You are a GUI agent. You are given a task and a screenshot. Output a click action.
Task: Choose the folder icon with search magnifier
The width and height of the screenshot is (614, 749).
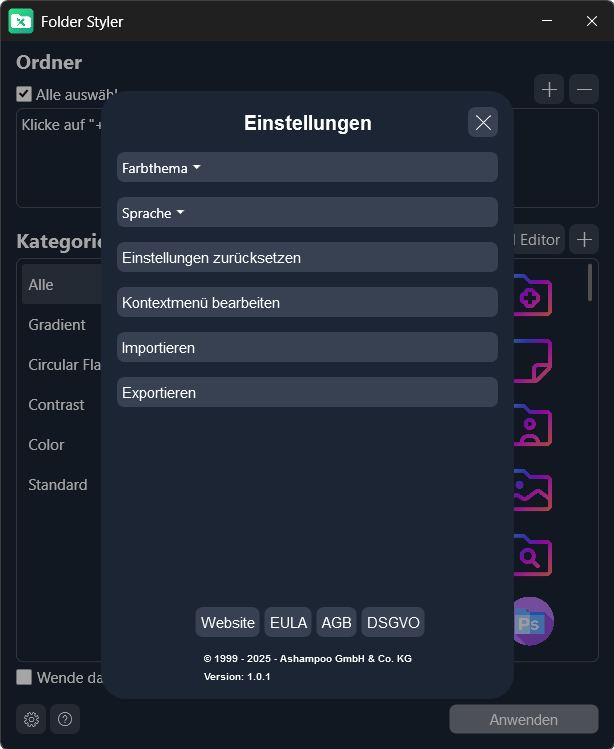click(531, 553)
